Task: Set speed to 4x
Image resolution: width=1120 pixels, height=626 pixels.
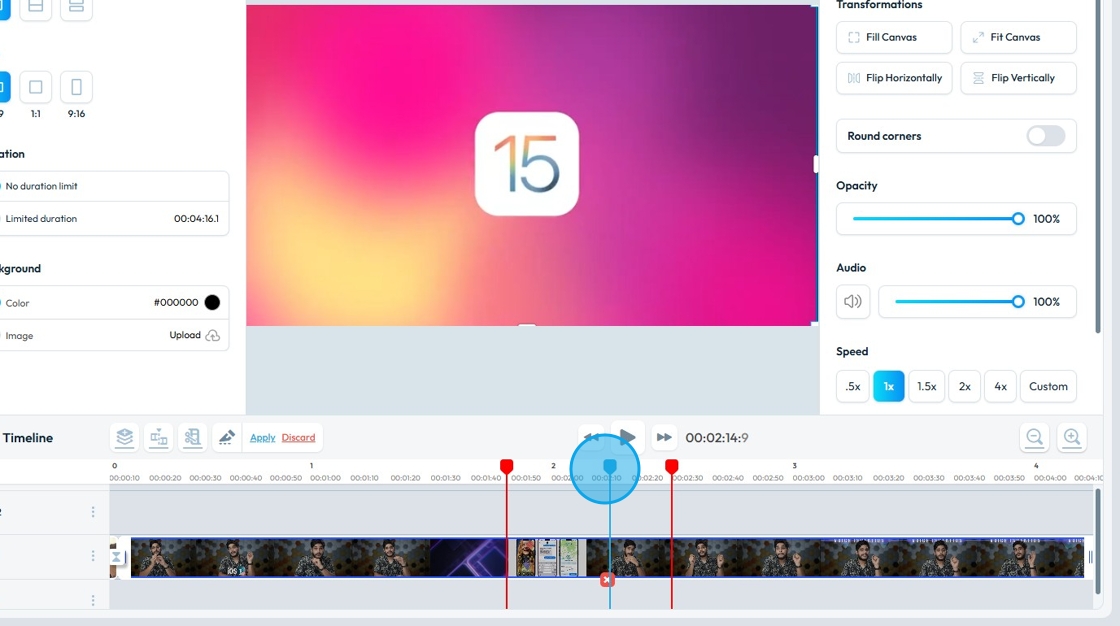Action: pos(1000,387)
